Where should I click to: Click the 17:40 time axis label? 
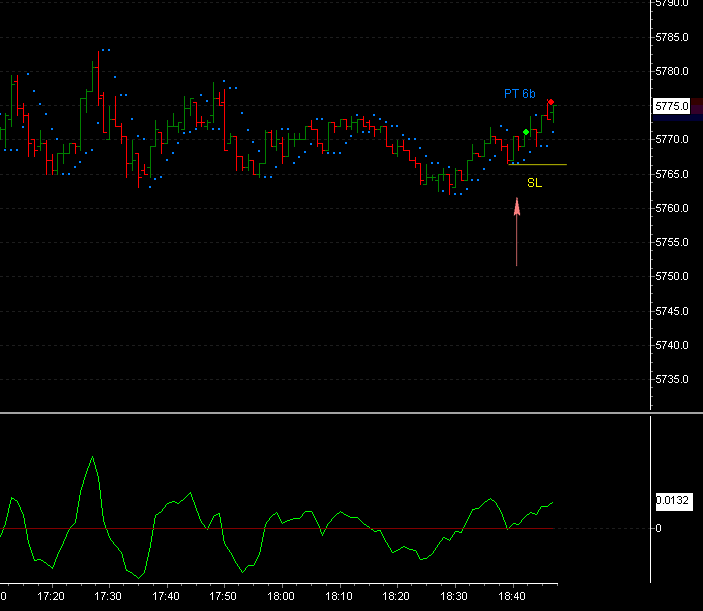(166, 596)
